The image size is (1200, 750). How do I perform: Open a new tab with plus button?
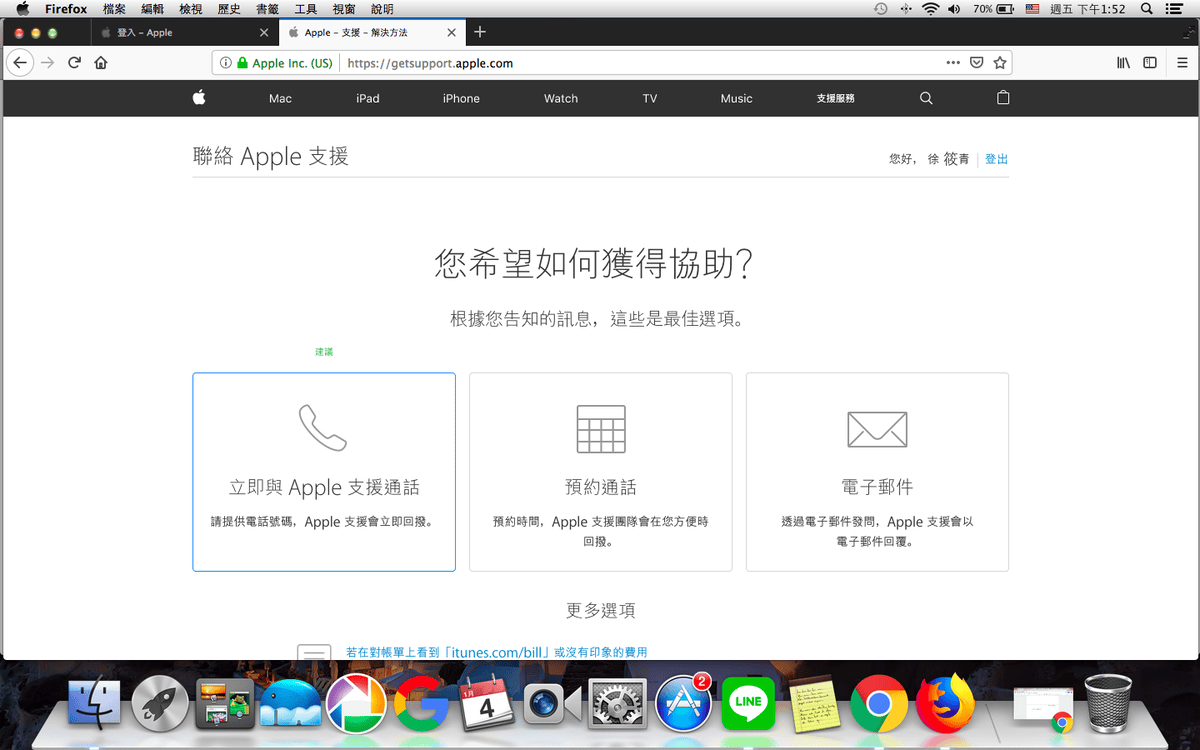(480, 32)
